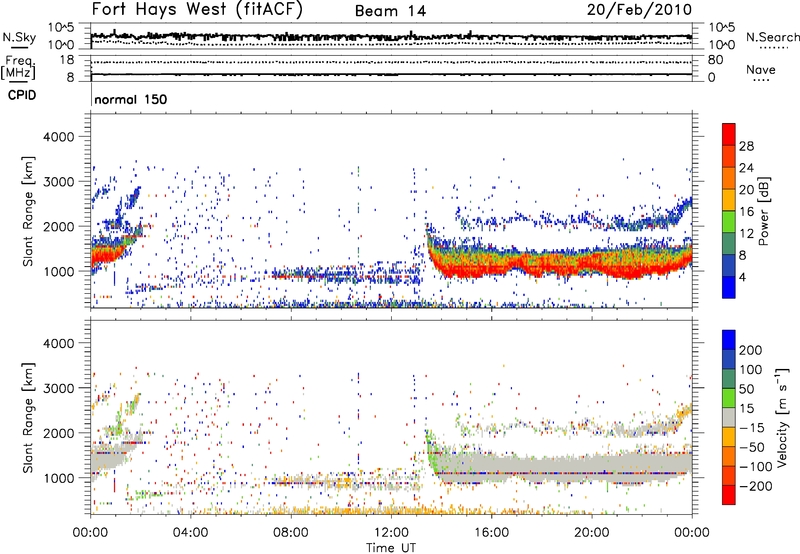Click the 'Fort Hays West (fitACF)' title
The image size is (800, 554).
[x=197, y=10]
